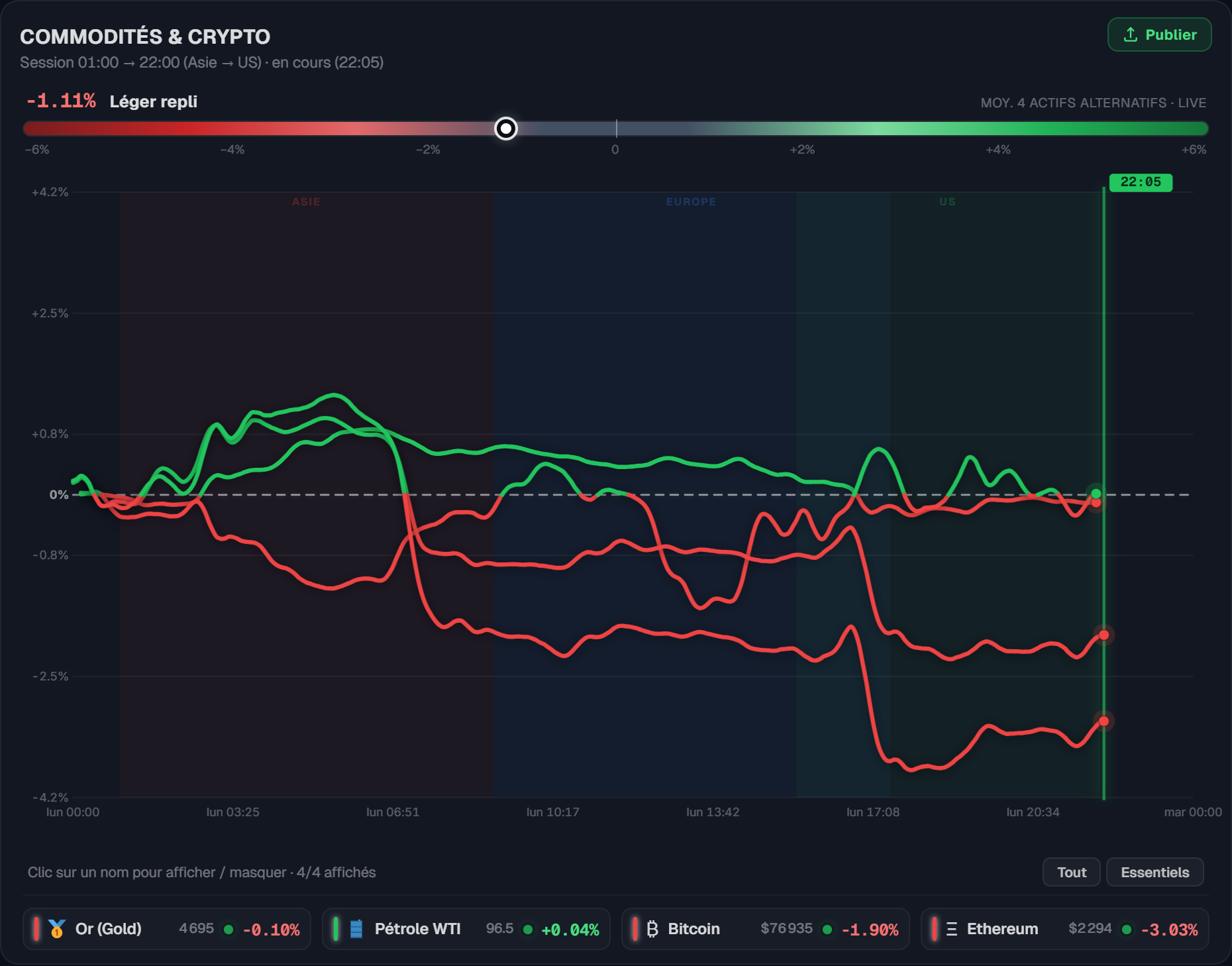The height and width of the screenshot is (966, 1232).
Task: Click the EUROPE session label
Action: click(691, 201)
